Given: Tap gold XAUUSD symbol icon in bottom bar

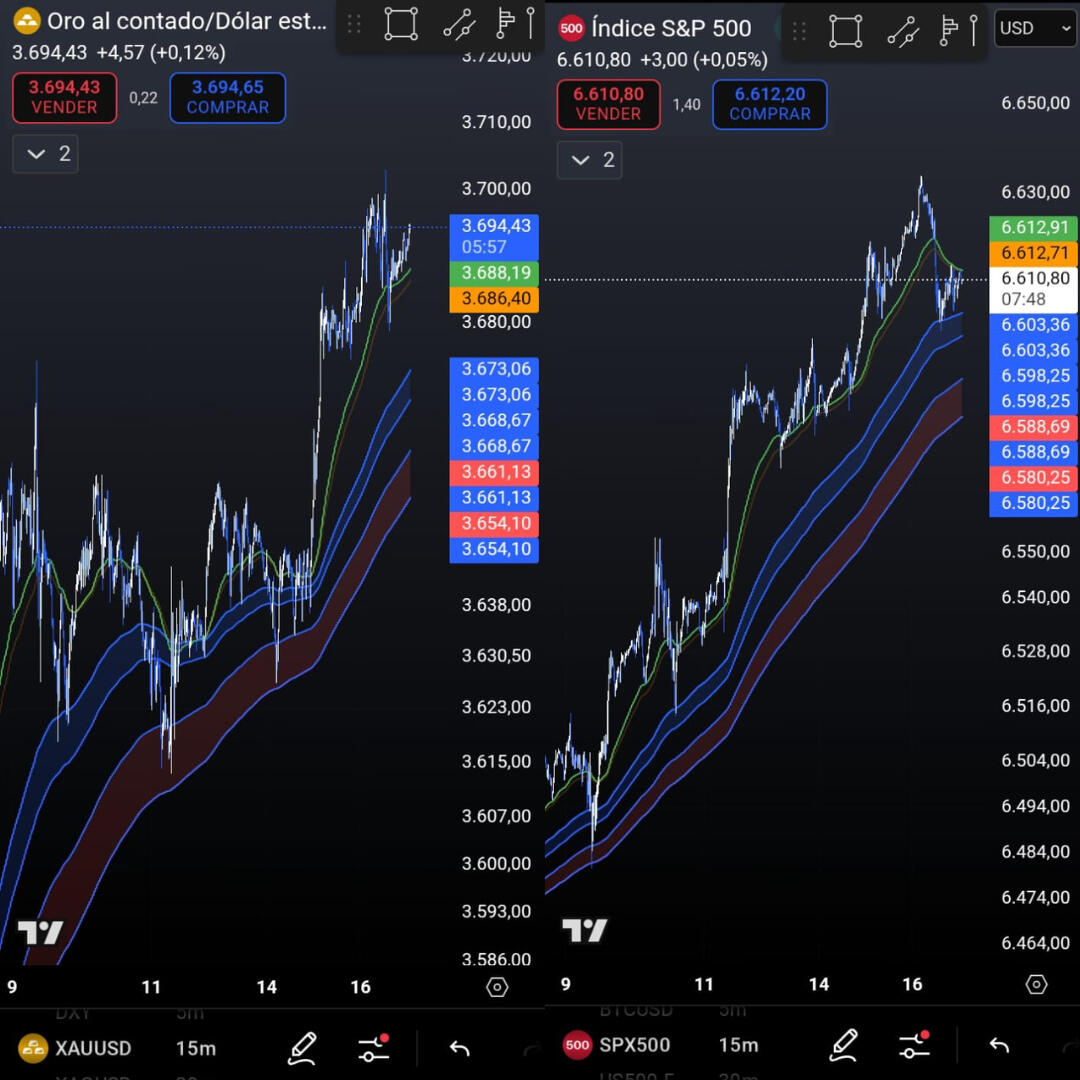Looking at the screenshot, I should (x=32, y=1048).
